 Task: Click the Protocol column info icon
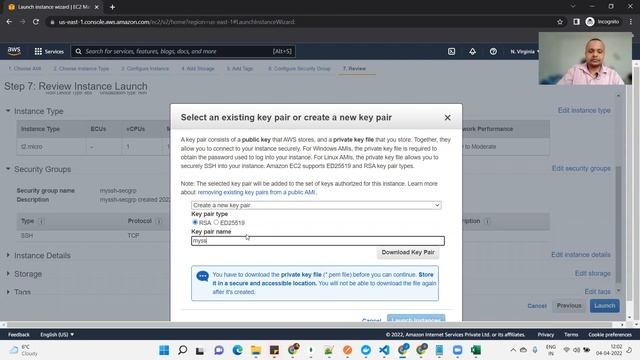[x=159, y=221]
